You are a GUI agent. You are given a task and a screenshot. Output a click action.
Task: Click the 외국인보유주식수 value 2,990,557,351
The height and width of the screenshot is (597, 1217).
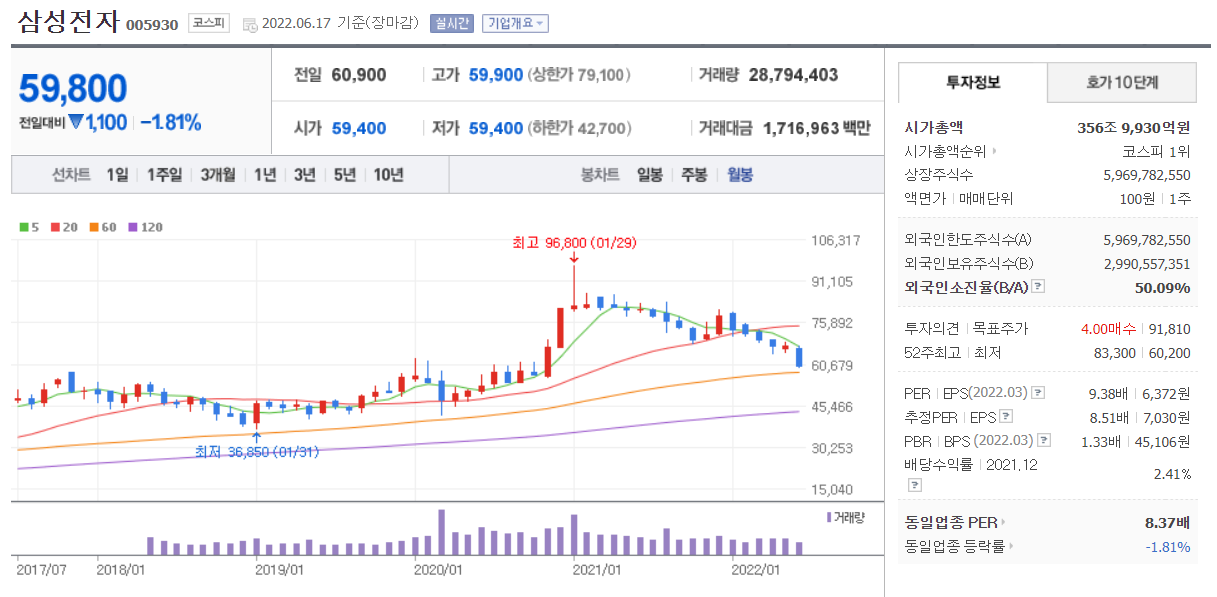1147,264
